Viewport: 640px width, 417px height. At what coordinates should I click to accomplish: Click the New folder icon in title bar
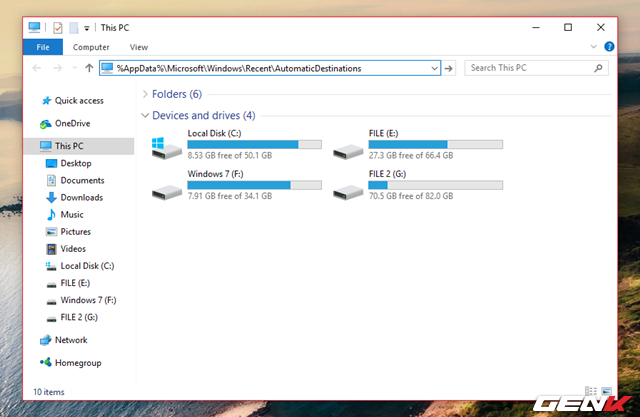(x=73, y=28)
